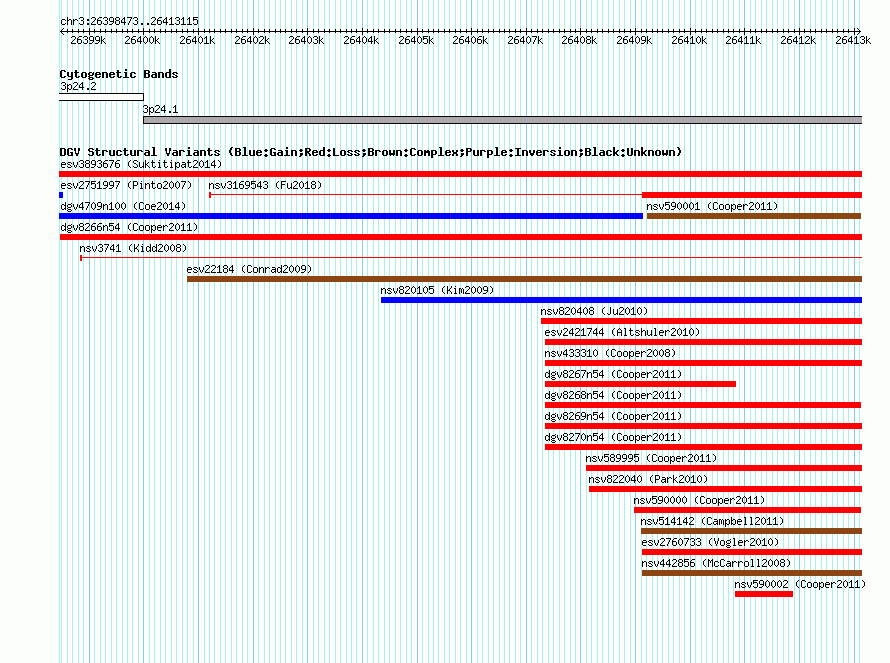This screenshot has height=663, width=890.
Task: Open nsv433310 (Cooper2008) label
Action: 610,353
